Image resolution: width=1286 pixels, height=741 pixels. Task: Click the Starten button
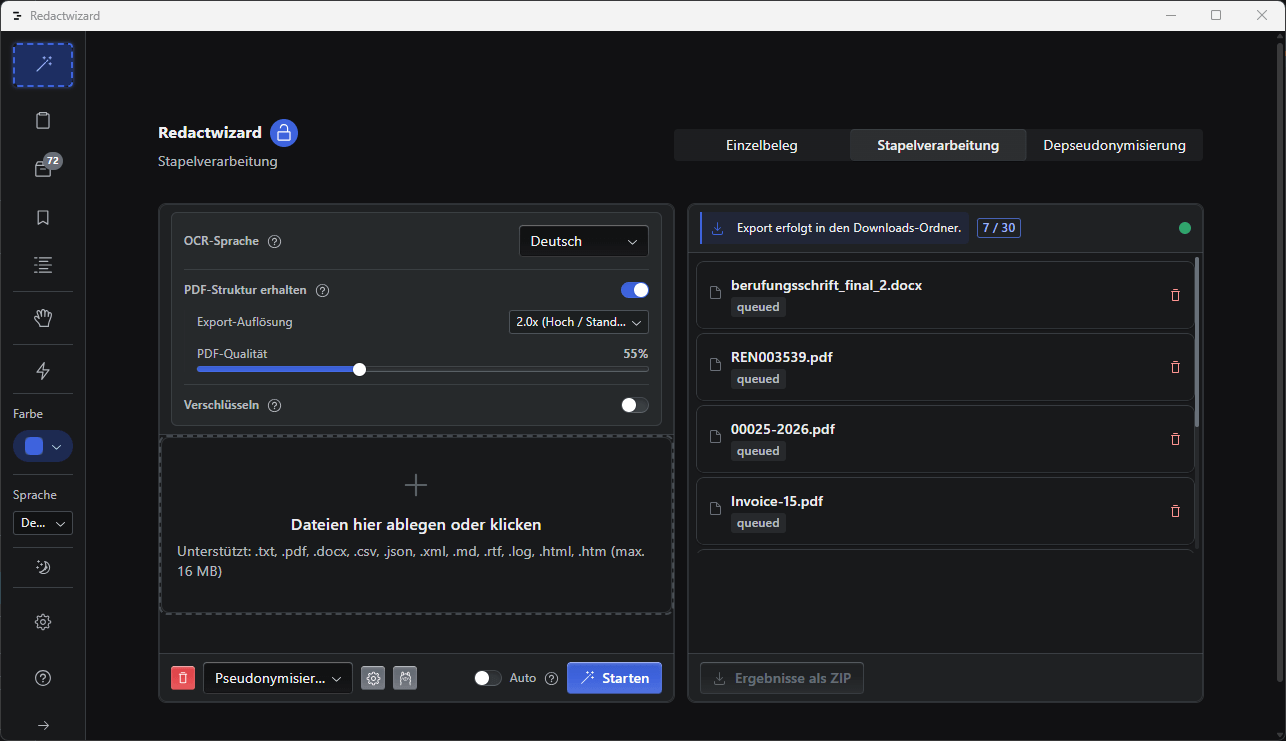click(x=614, y=678)
